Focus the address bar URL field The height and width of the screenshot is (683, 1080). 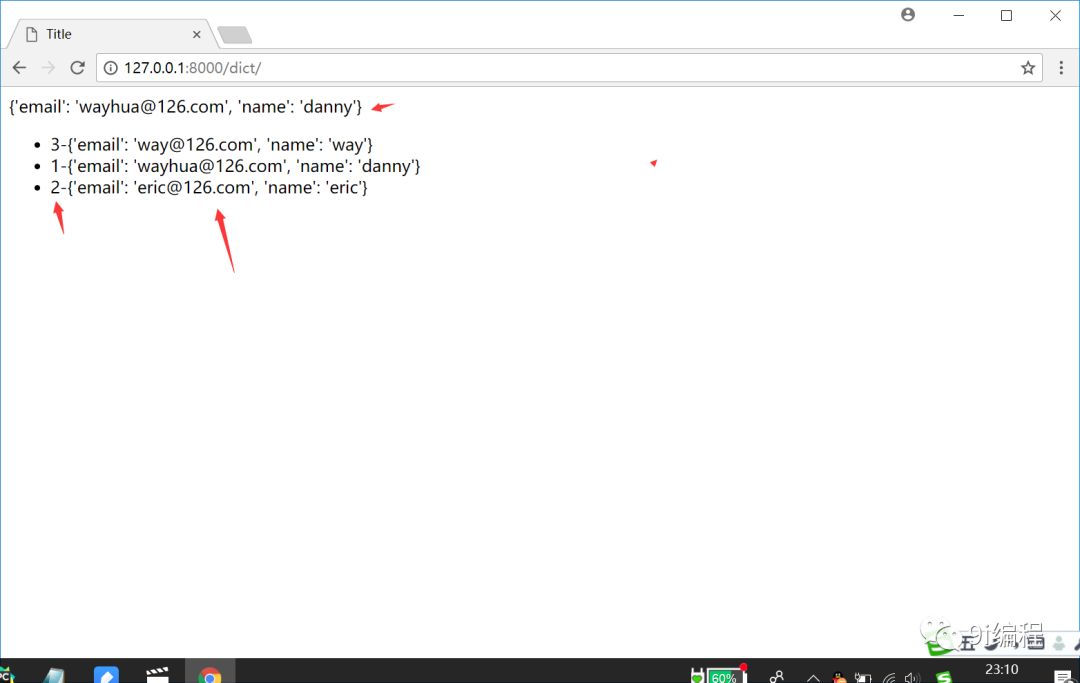click(x=568, y=67)
